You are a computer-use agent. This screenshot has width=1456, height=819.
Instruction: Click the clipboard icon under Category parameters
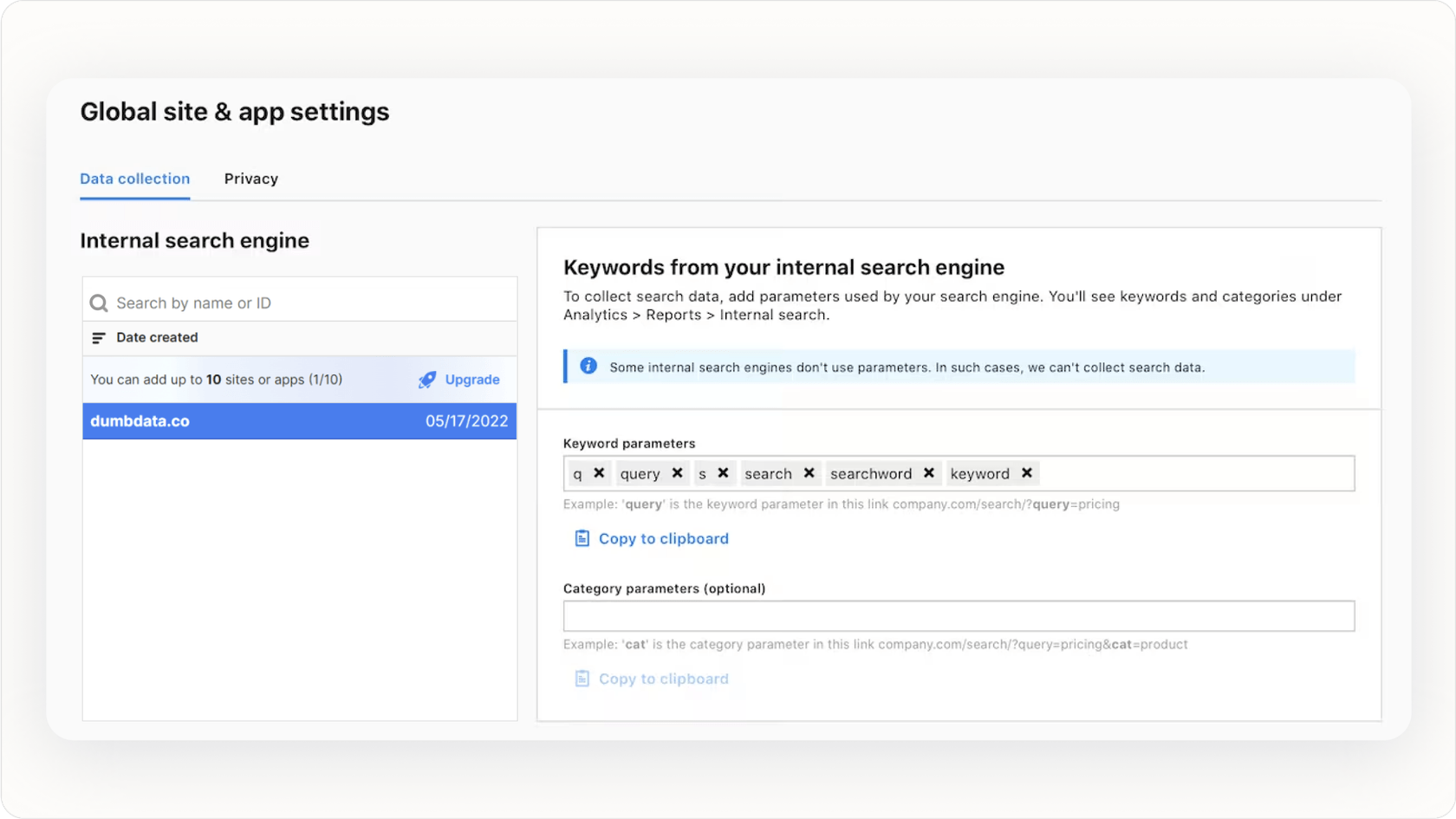581,679
